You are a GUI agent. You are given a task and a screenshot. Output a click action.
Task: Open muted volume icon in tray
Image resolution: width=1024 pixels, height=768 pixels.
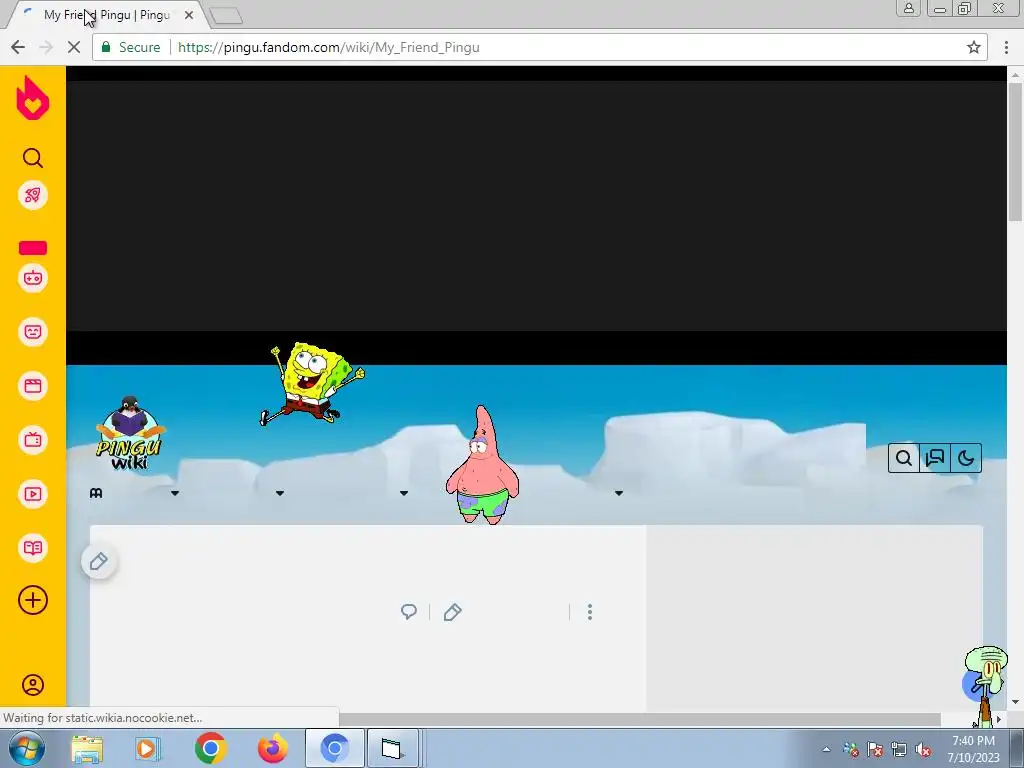pyautogui.click(x=923, y=750)
